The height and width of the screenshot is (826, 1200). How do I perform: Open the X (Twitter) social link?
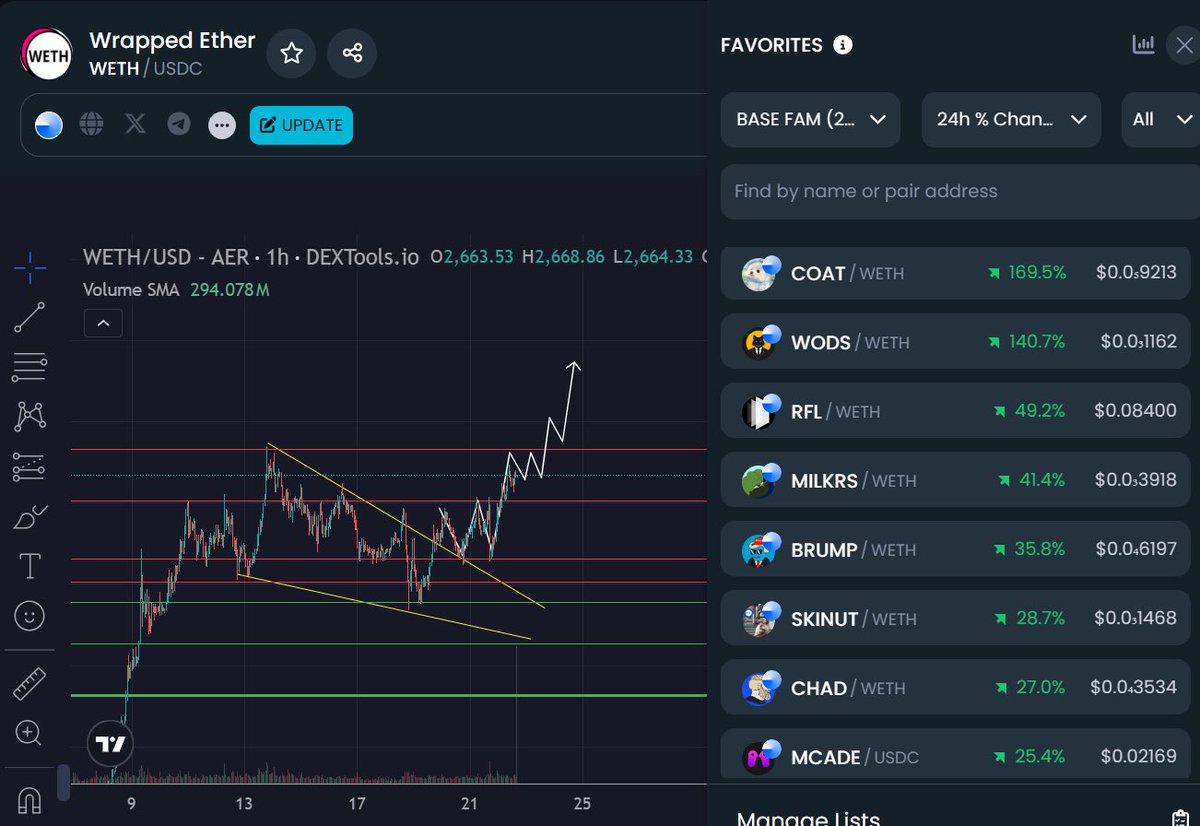136,125
